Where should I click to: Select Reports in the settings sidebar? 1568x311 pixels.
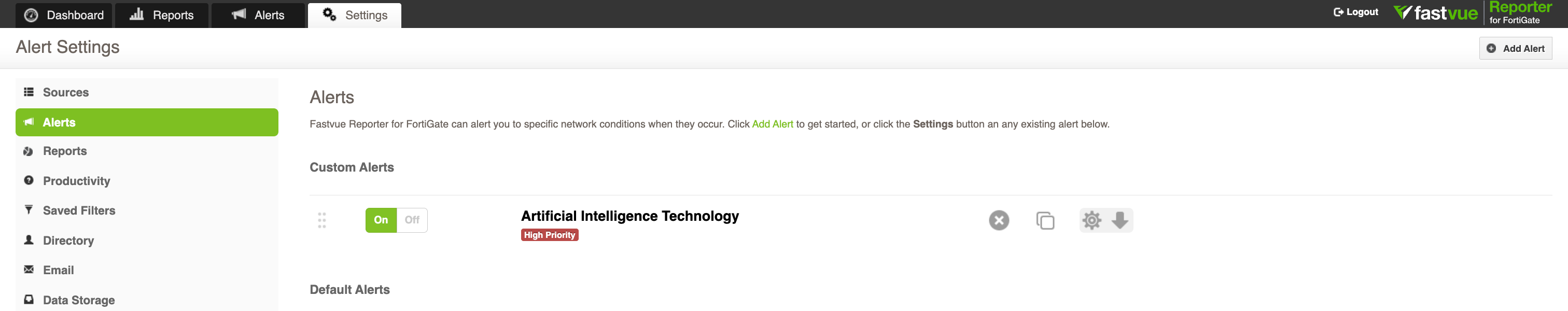[x=64, y=151]
